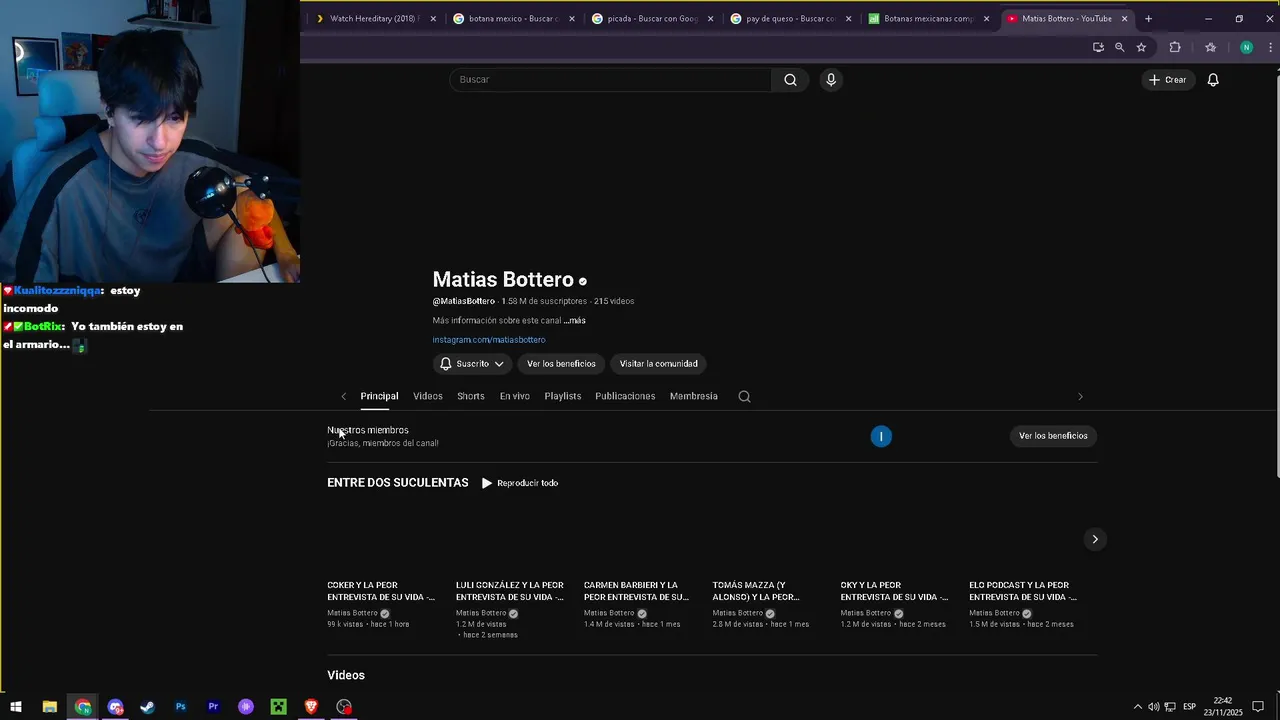Open Minecraft from the taskbar
Screen dimensions: 1280x720
coord(278,707)
